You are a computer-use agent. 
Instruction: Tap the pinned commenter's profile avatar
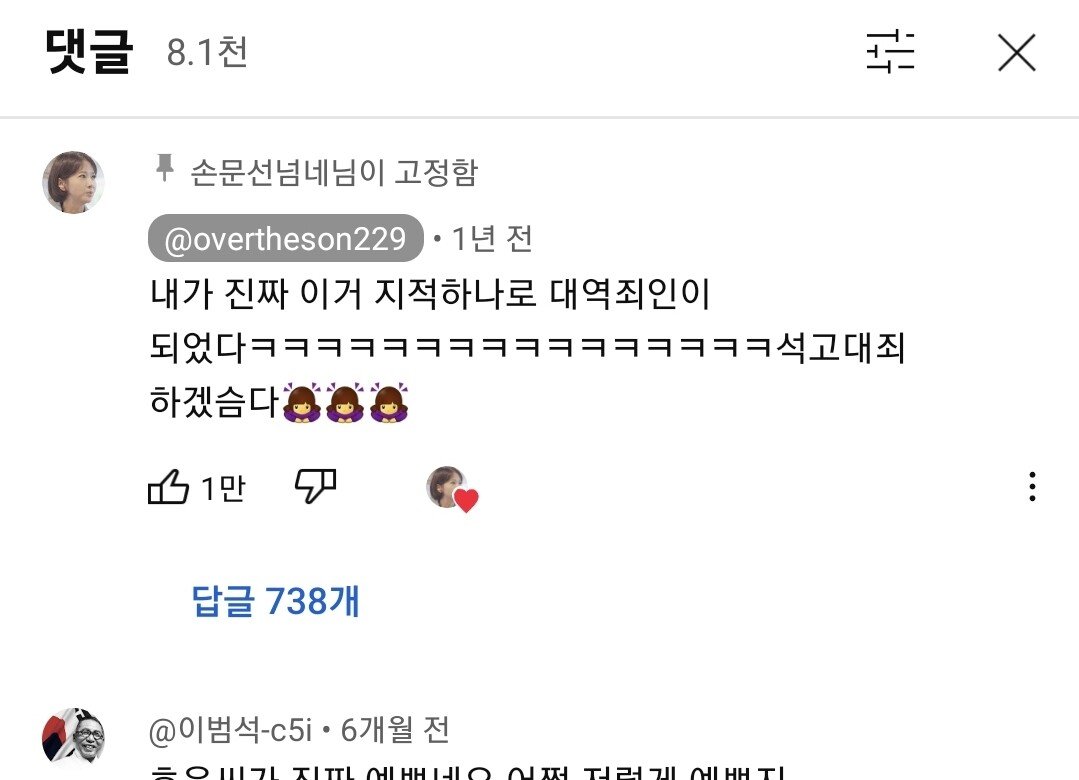(74, 182)
